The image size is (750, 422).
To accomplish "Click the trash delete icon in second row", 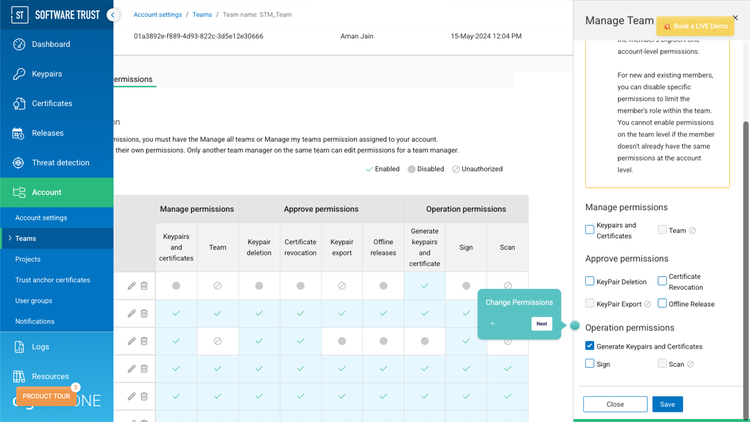I will [144, 313].
